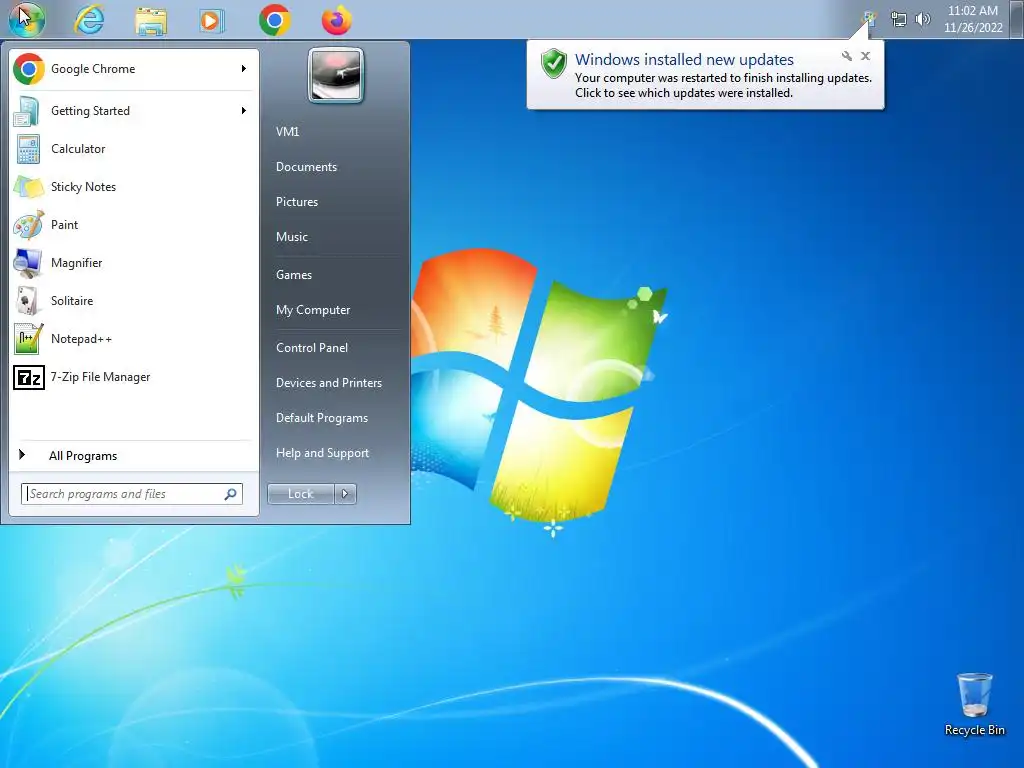Launch Notepad++ via its icon
Viewport: 1024px width, 768px height.
click(x=29, y=339)
